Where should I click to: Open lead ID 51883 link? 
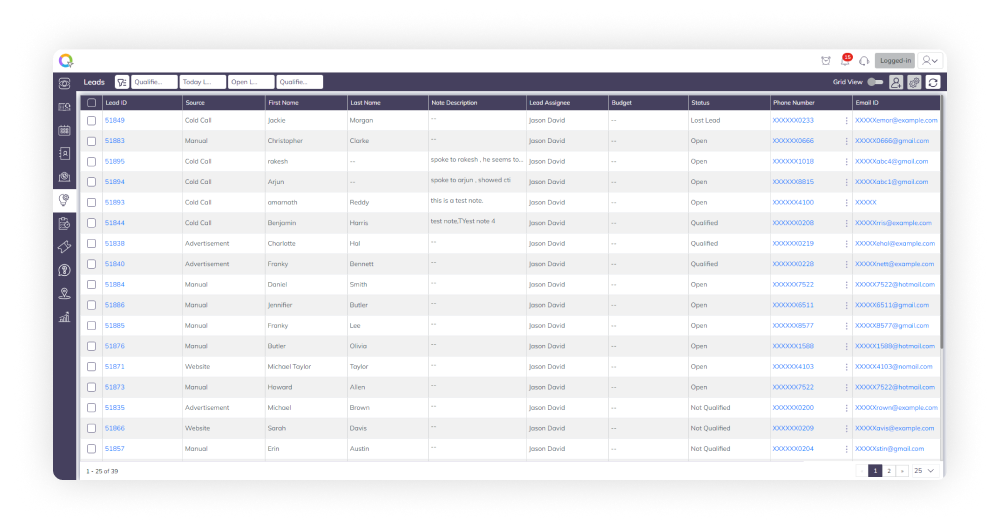[115, 141]
